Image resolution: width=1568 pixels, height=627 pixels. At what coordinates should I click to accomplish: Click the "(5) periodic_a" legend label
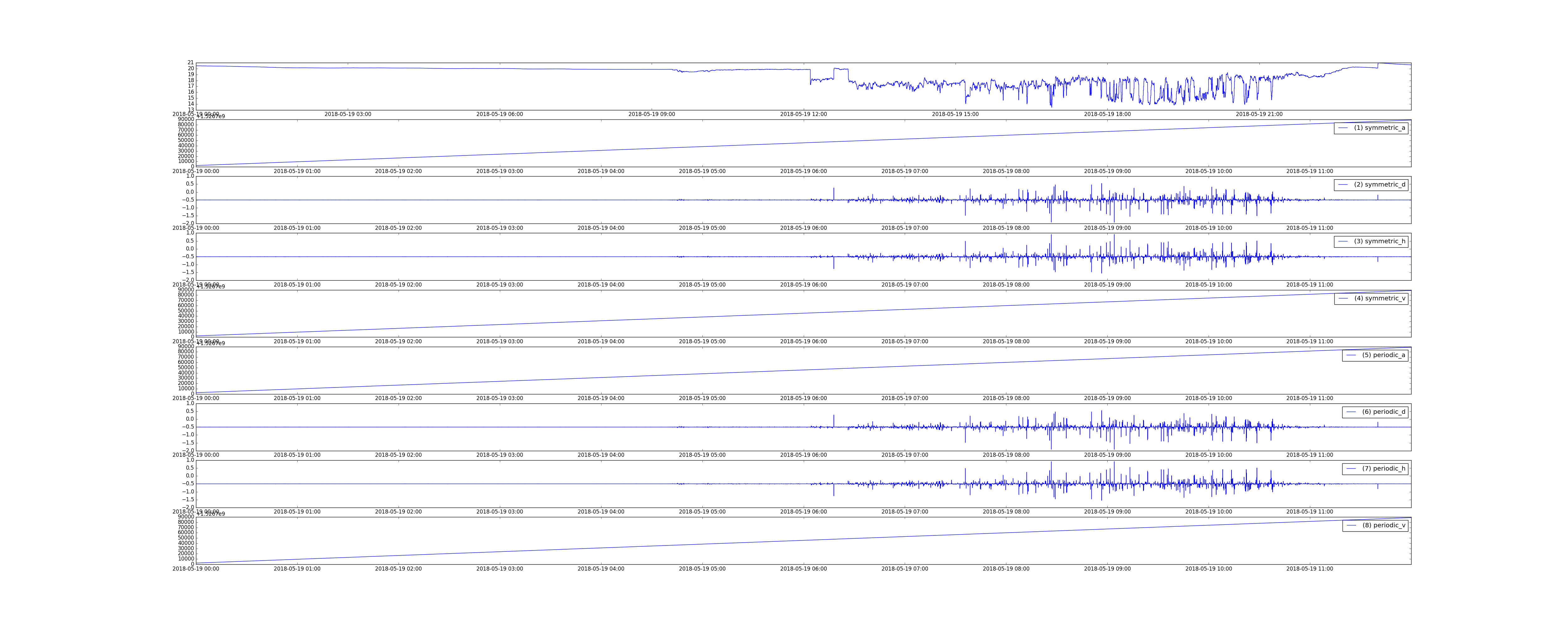(1384, 355)
